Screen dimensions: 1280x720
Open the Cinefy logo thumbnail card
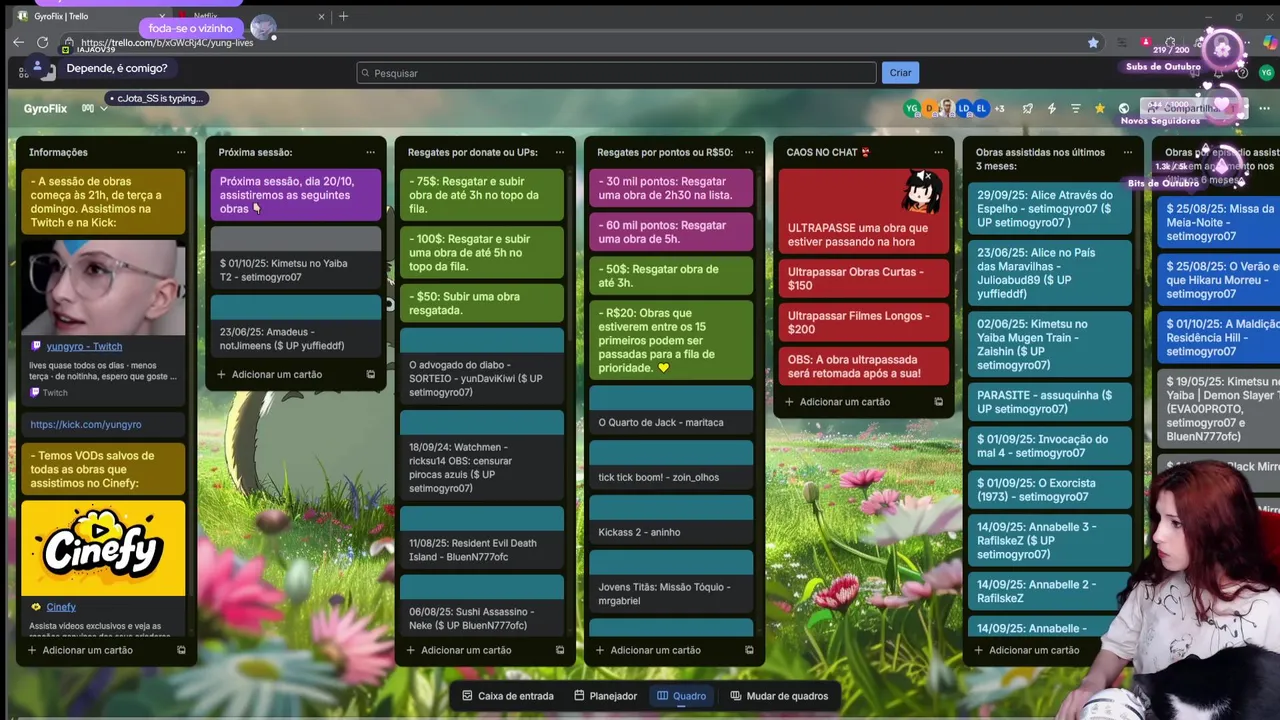click(103, 548)
